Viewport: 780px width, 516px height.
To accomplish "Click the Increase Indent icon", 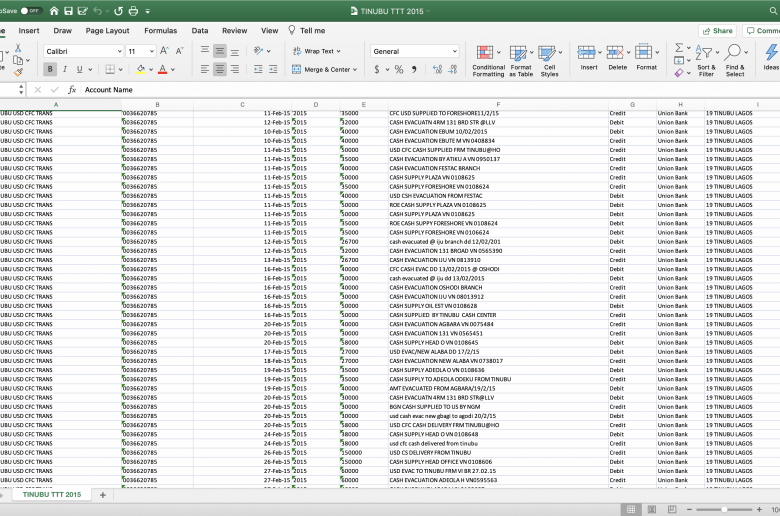I will click(273, 69).
